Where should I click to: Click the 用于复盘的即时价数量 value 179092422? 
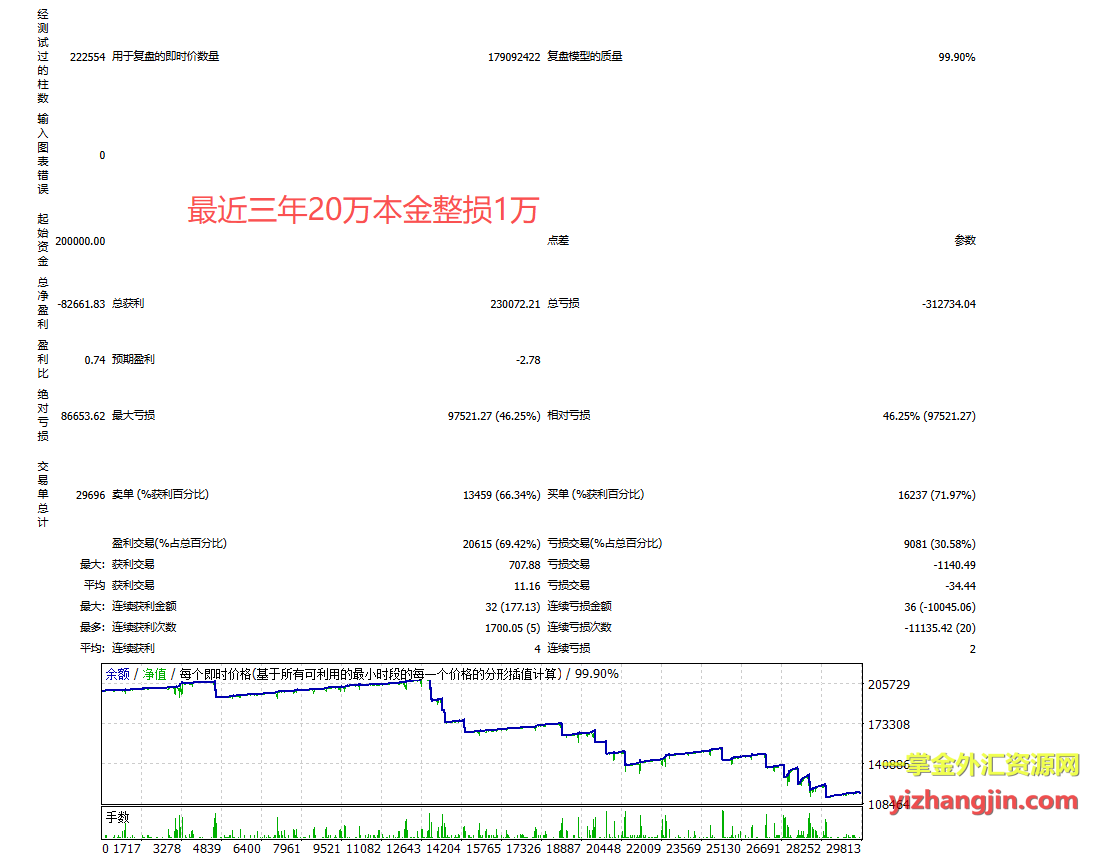[514, 57]
